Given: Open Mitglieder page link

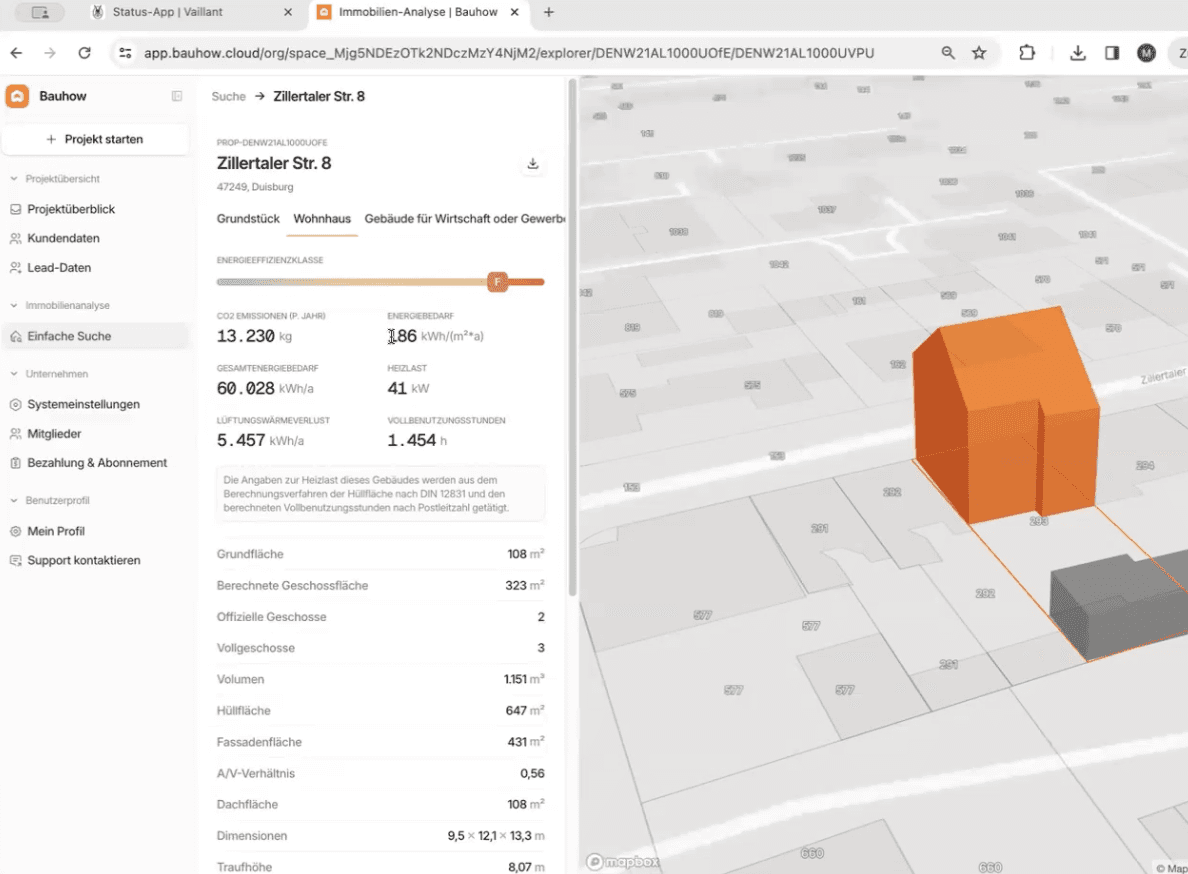Looking at the screenshot, I should pyautogui.click(x=95, y=434).
